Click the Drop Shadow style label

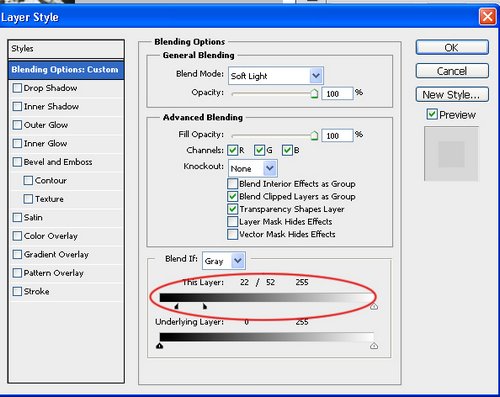tap(50, 88)
